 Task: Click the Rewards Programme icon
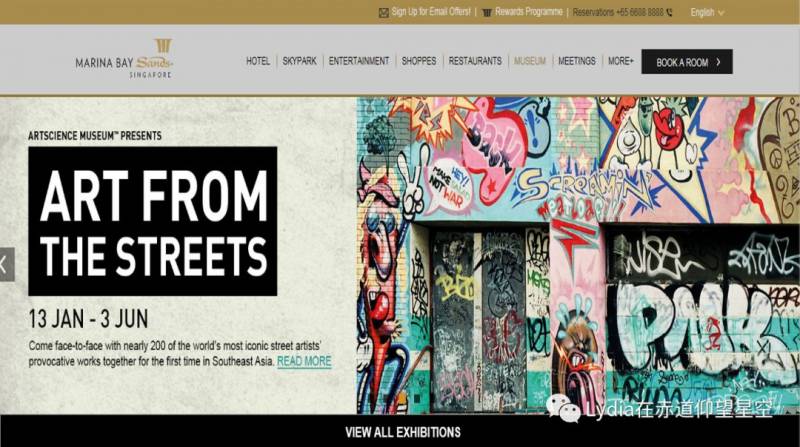tap(487, 13)
